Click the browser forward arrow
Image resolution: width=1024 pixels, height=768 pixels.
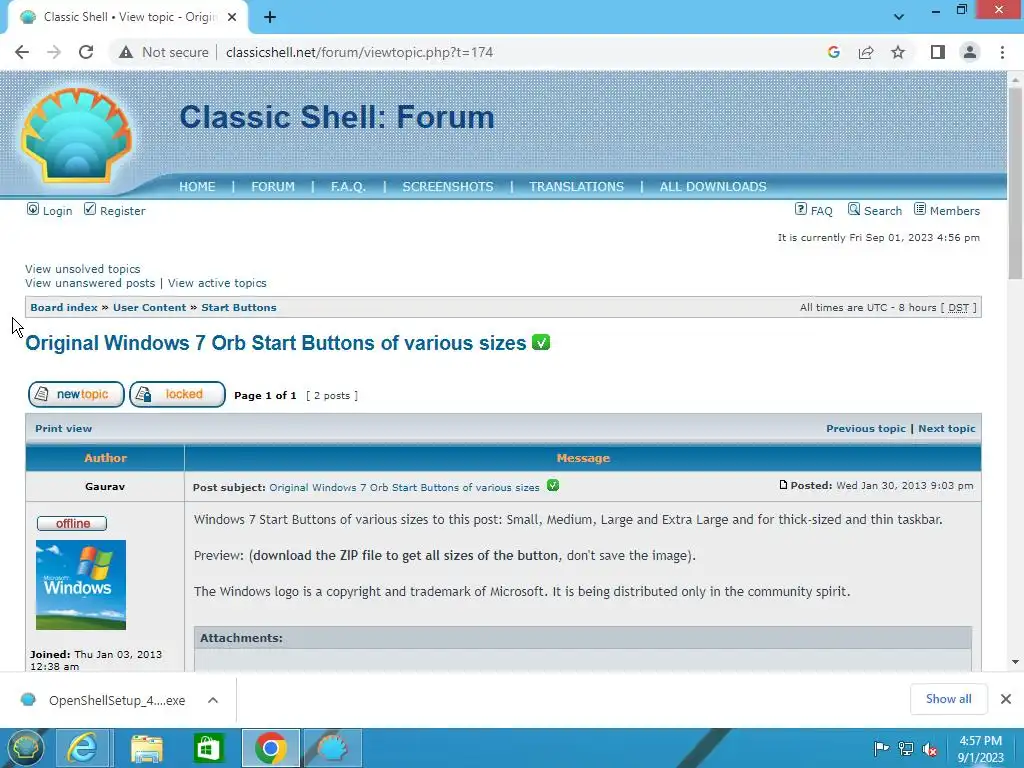pos(54,52)
